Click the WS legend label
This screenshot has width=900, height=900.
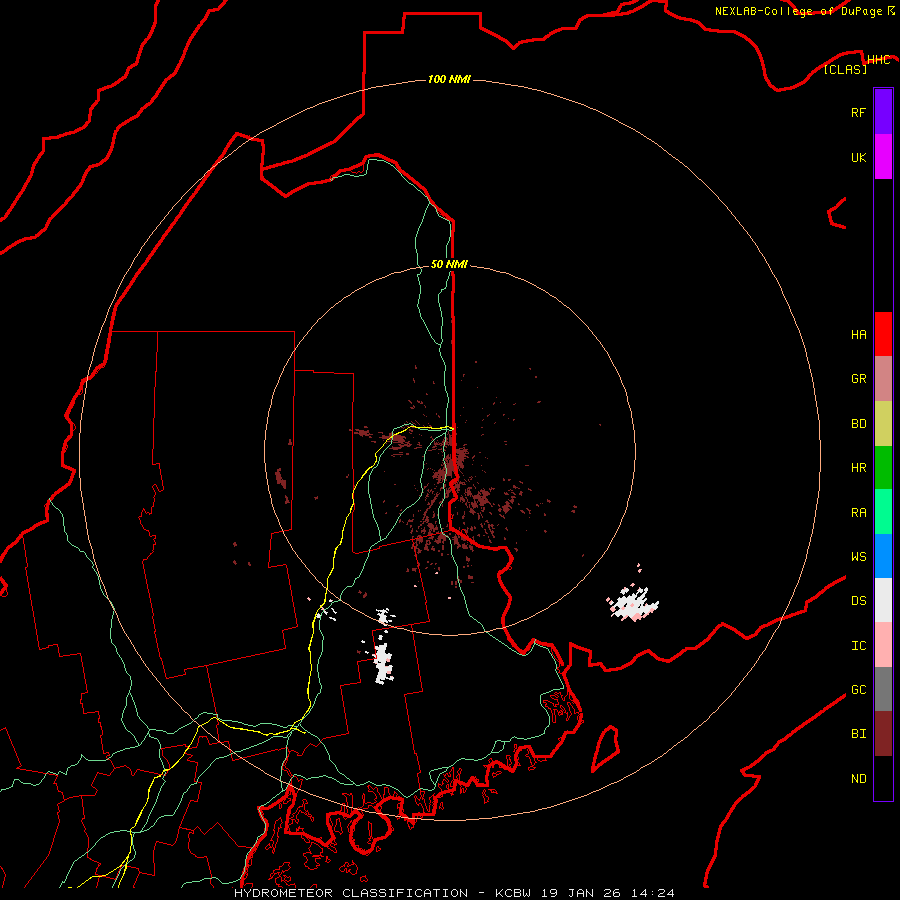pos(858,556)
